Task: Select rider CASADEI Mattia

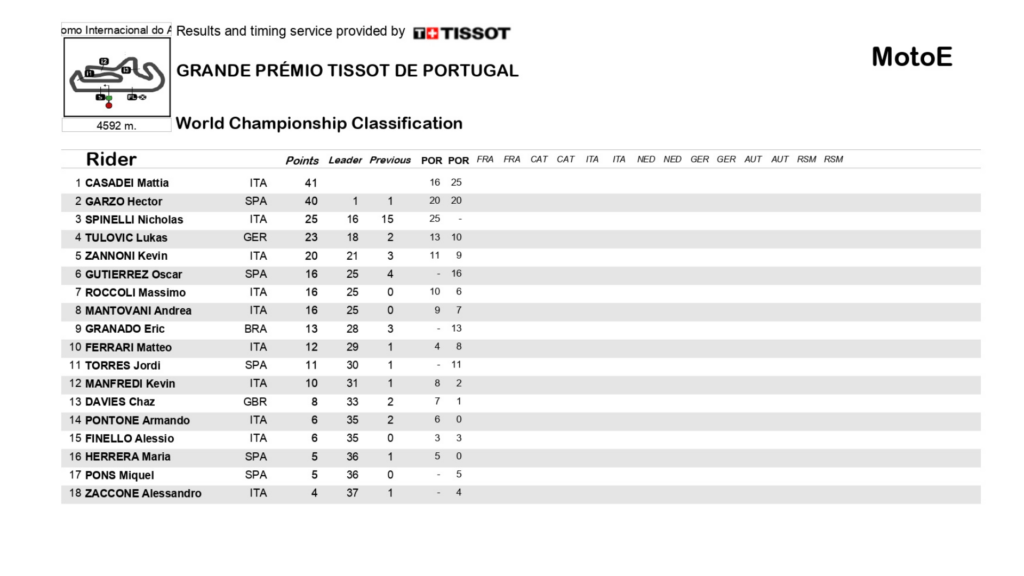Action: [127, 183]
